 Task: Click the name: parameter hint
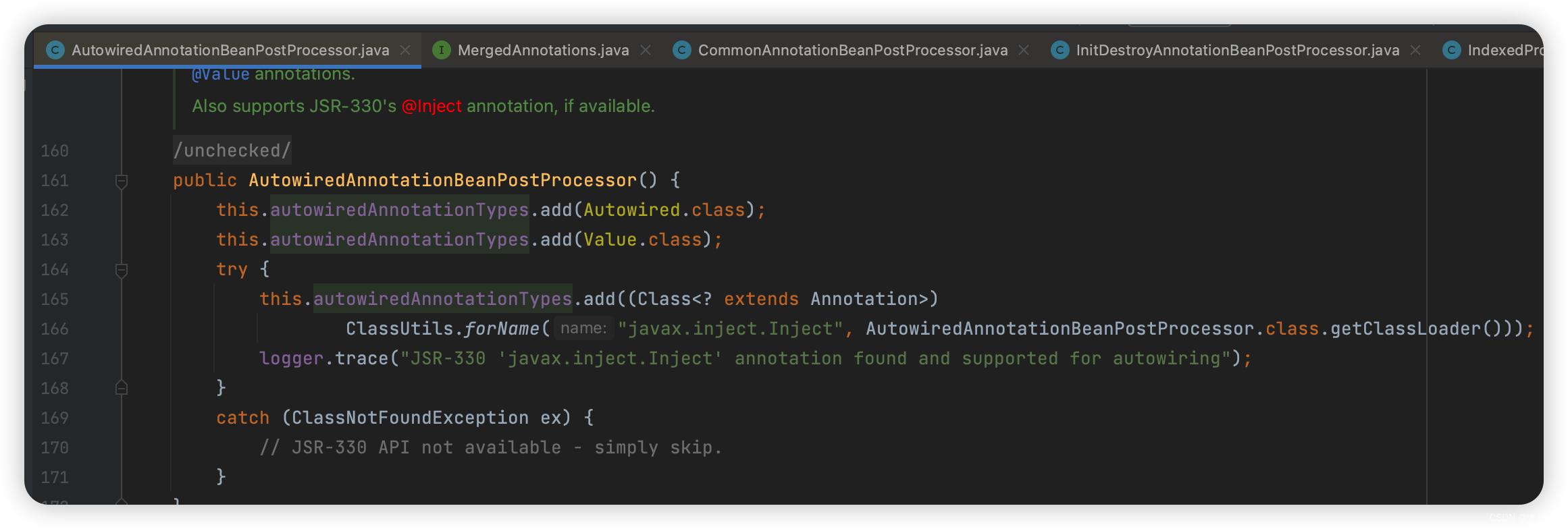click(583, 329)
